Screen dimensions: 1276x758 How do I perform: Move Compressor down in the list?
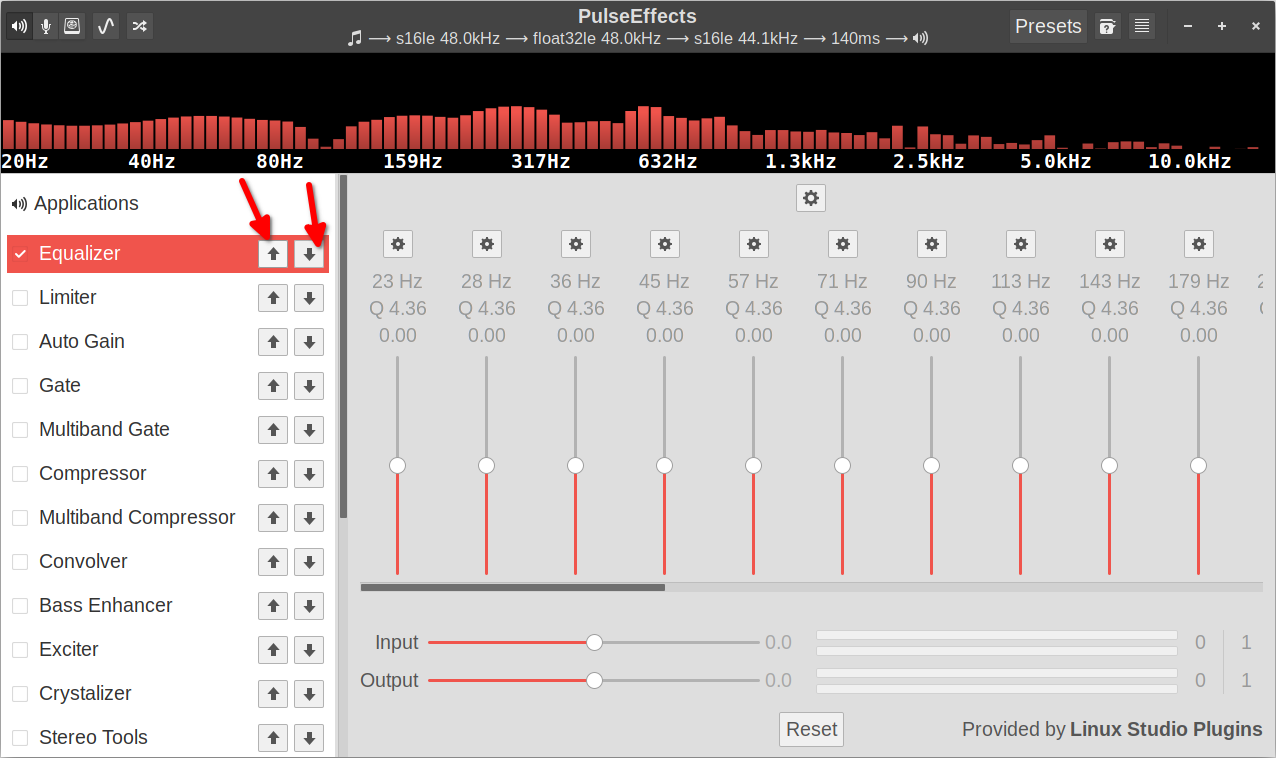(309, 474)
